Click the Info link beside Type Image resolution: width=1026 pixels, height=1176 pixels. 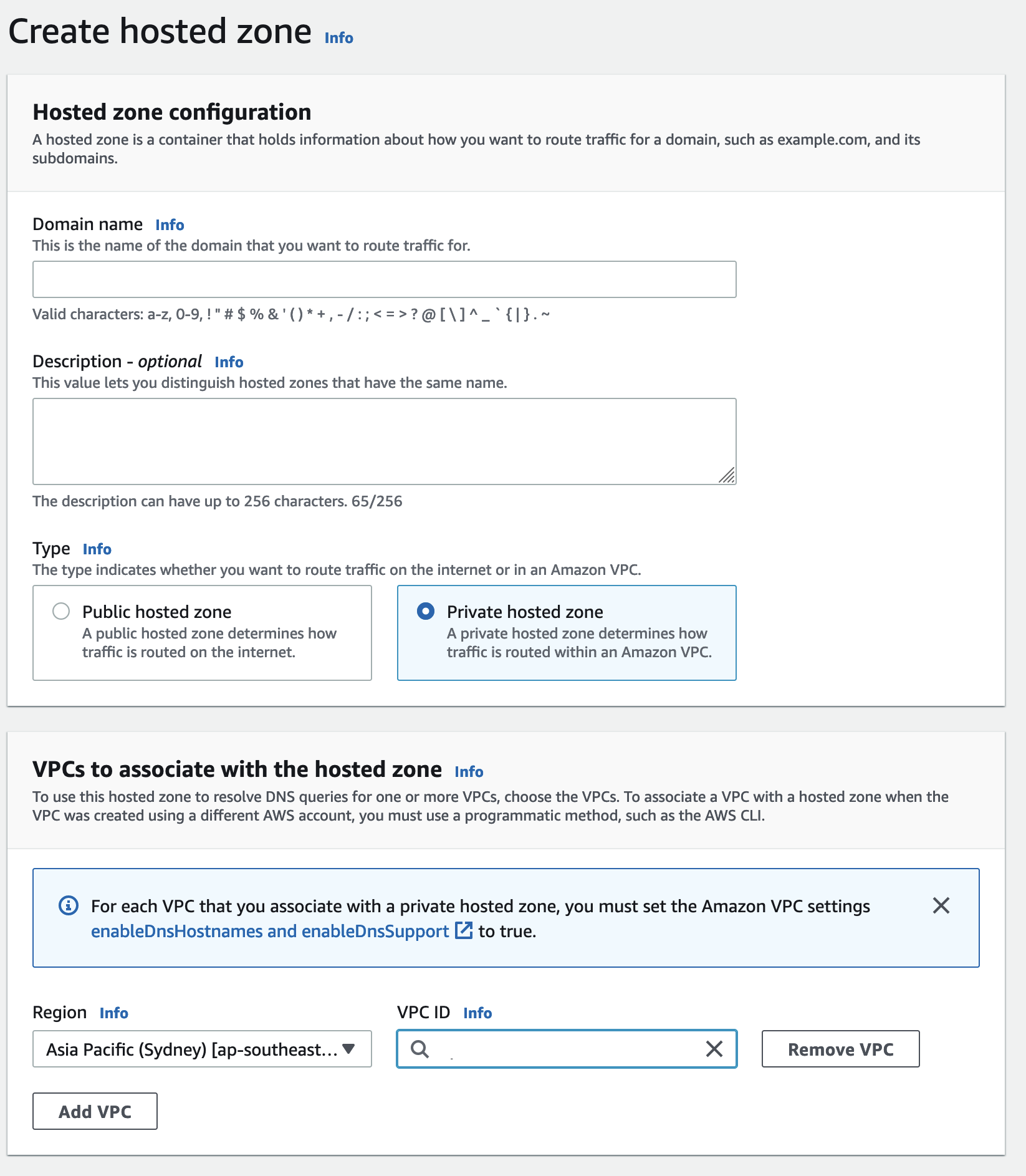[x=96, y=549]
